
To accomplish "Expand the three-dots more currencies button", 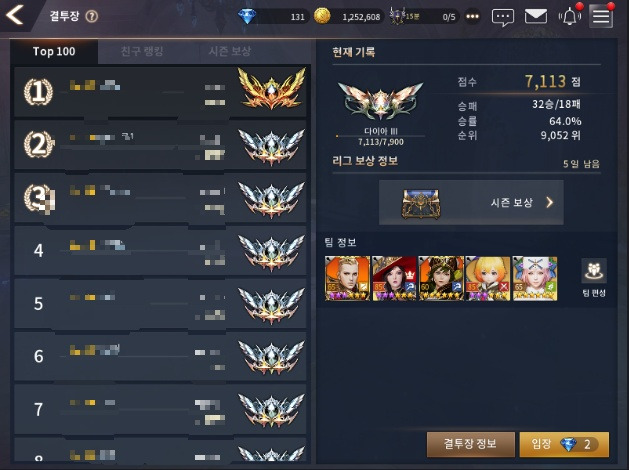I will [473, 17].
